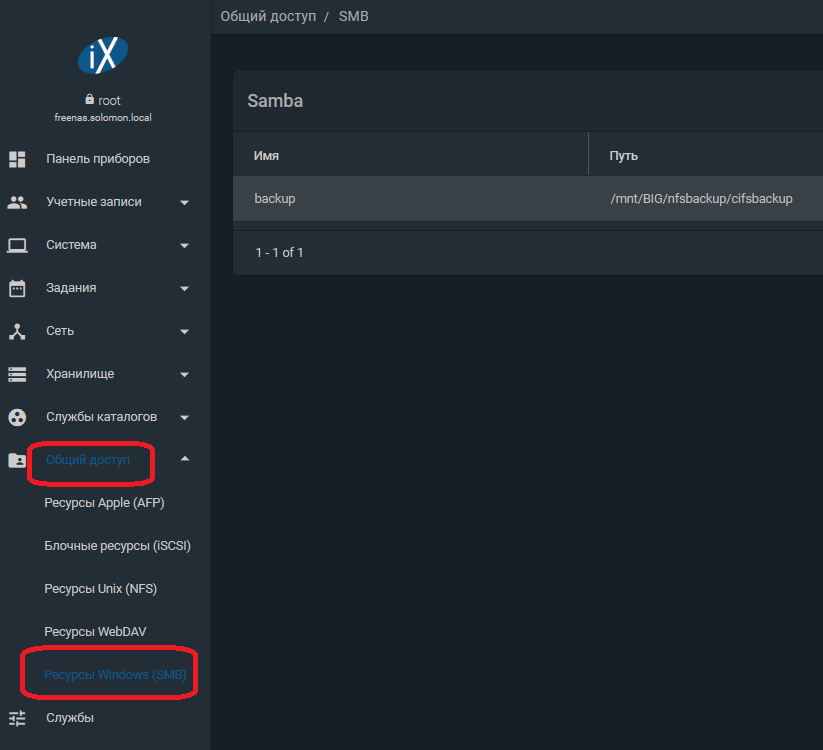Sort by Путь column header

coord(624,156)
